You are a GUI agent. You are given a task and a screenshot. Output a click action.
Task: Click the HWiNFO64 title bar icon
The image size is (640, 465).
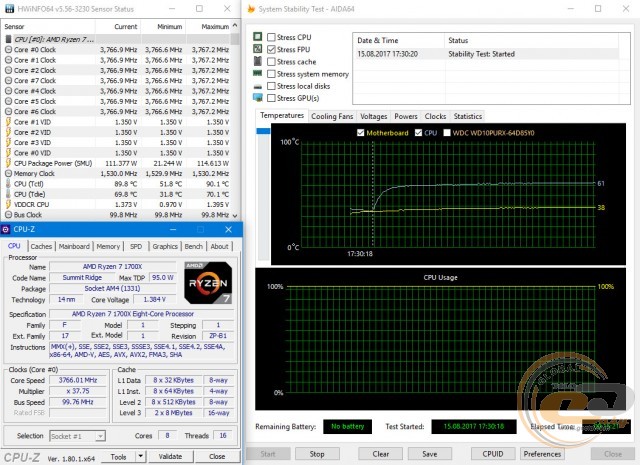[9, 9]
